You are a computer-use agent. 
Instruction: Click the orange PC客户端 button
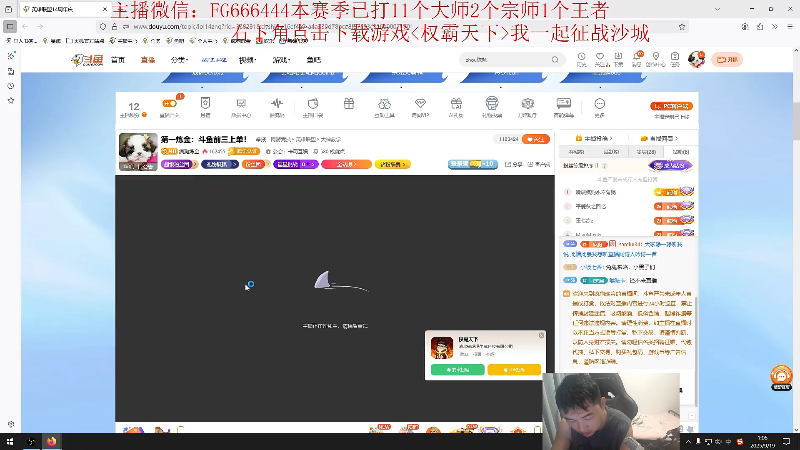click(671, 106)
